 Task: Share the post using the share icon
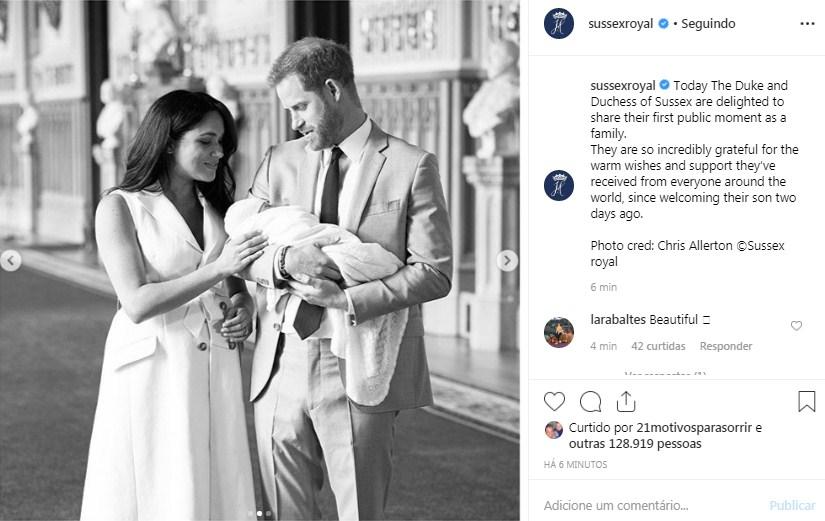626,401
